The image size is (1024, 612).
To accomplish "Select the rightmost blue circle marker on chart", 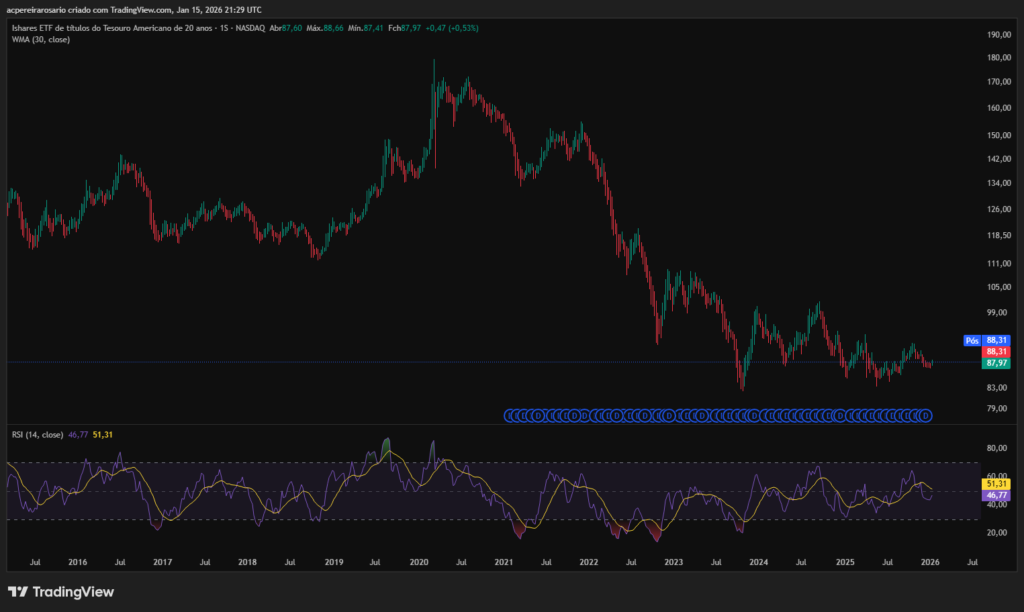I will click(x=926, y=413).
